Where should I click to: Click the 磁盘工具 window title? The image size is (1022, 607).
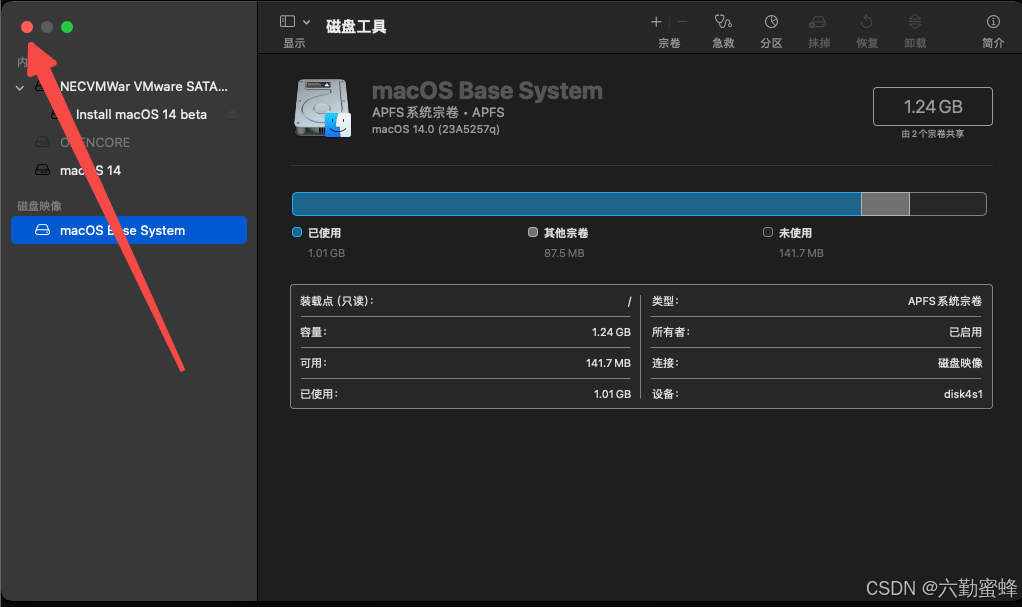[x=356, y=26]
